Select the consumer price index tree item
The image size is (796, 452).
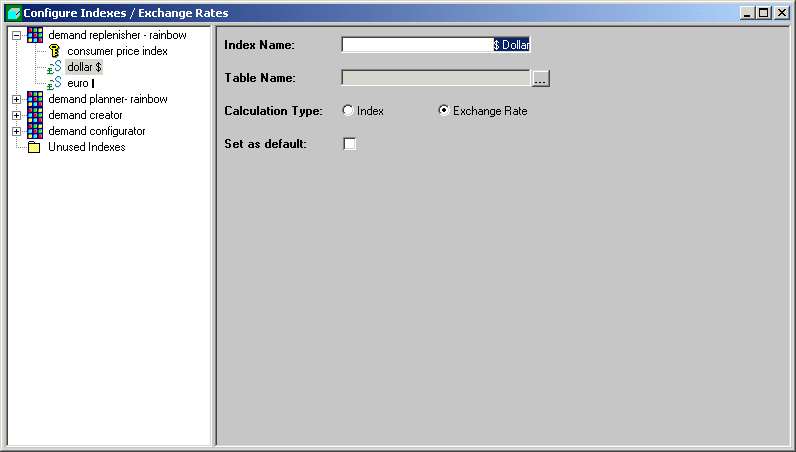(117, 51)
